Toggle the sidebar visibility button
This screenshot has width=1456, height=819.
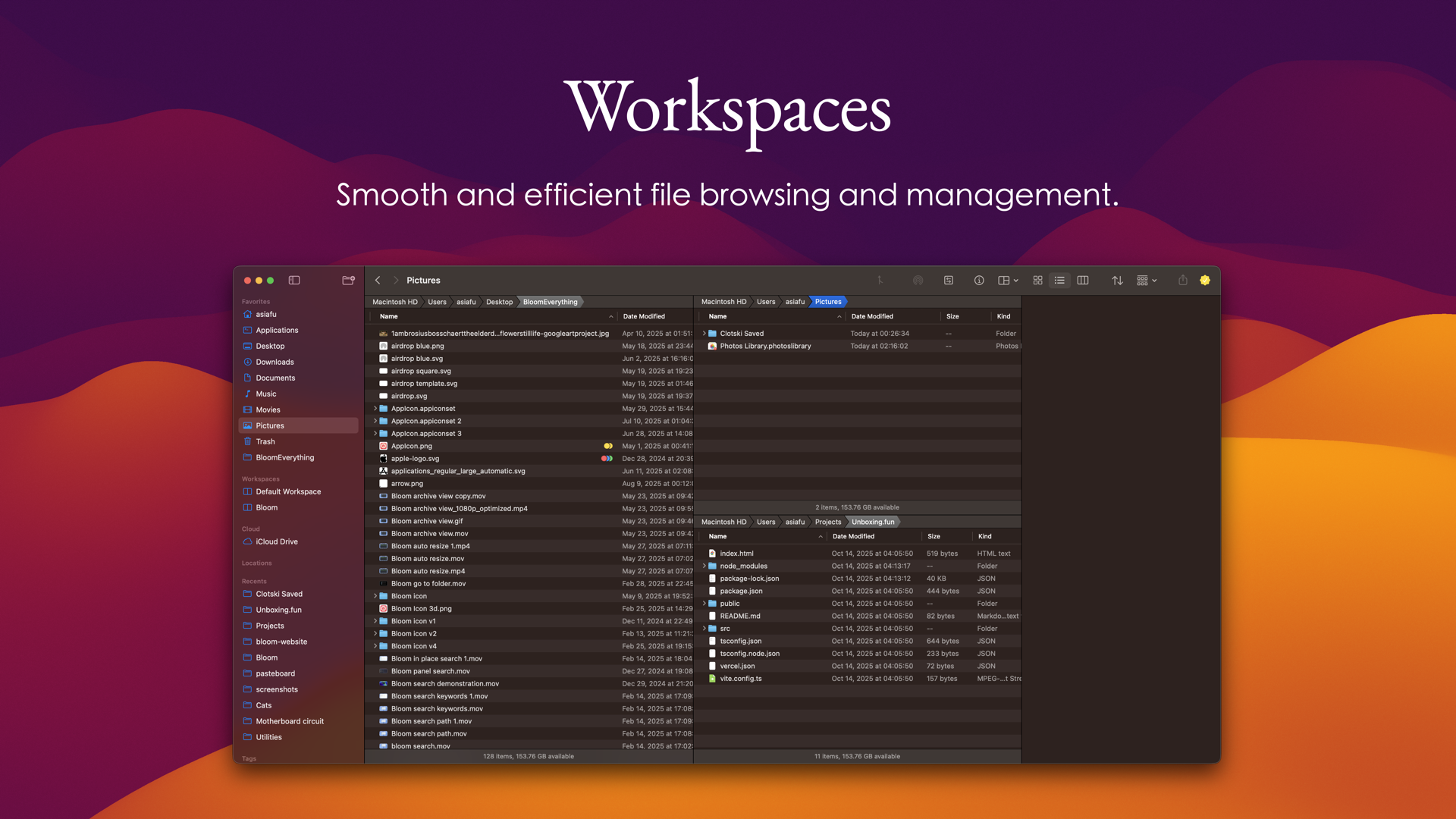click(x=294, y=281)
